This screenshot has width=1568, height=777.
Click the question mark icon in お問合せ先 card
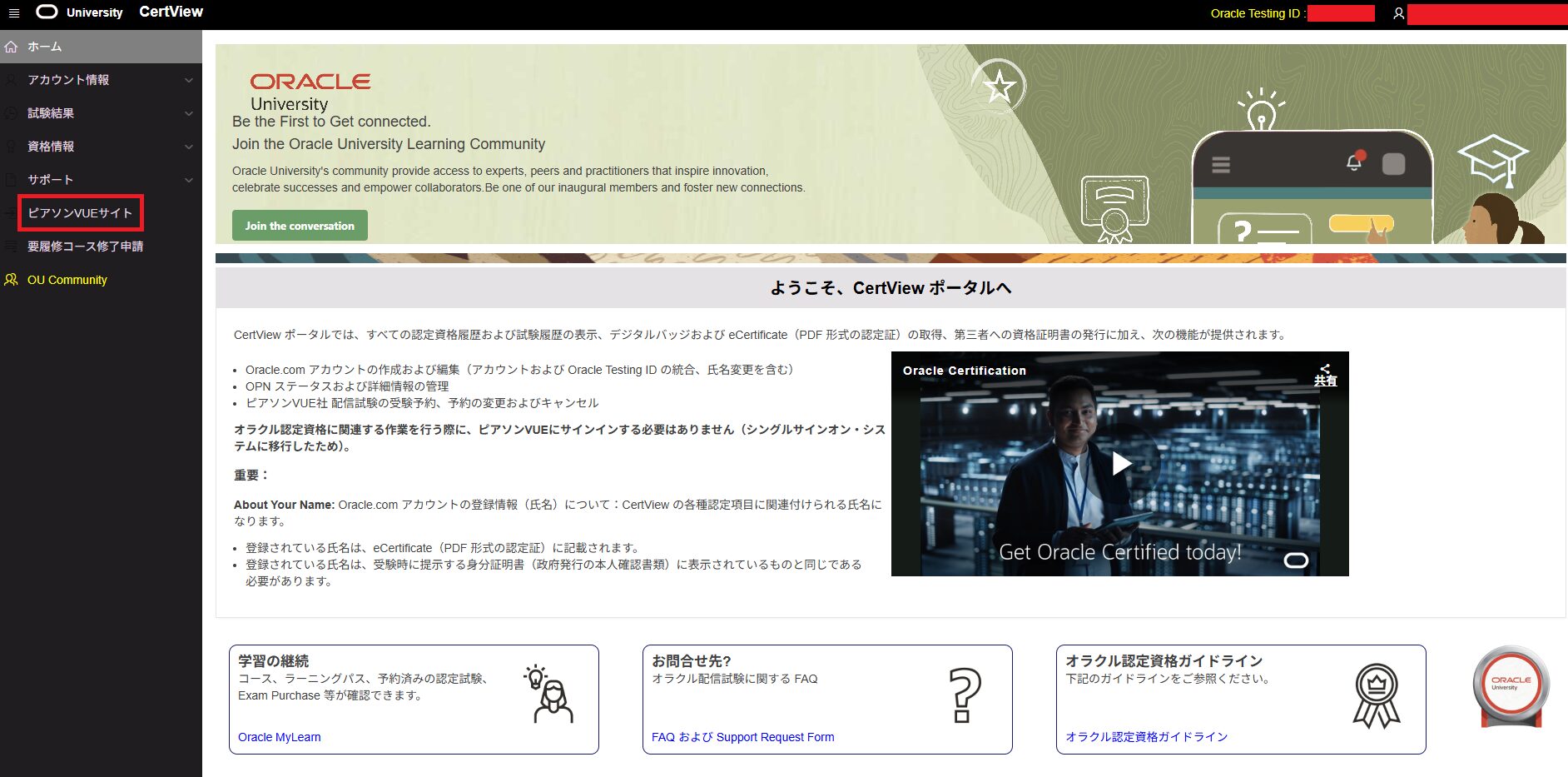[965, 695]
